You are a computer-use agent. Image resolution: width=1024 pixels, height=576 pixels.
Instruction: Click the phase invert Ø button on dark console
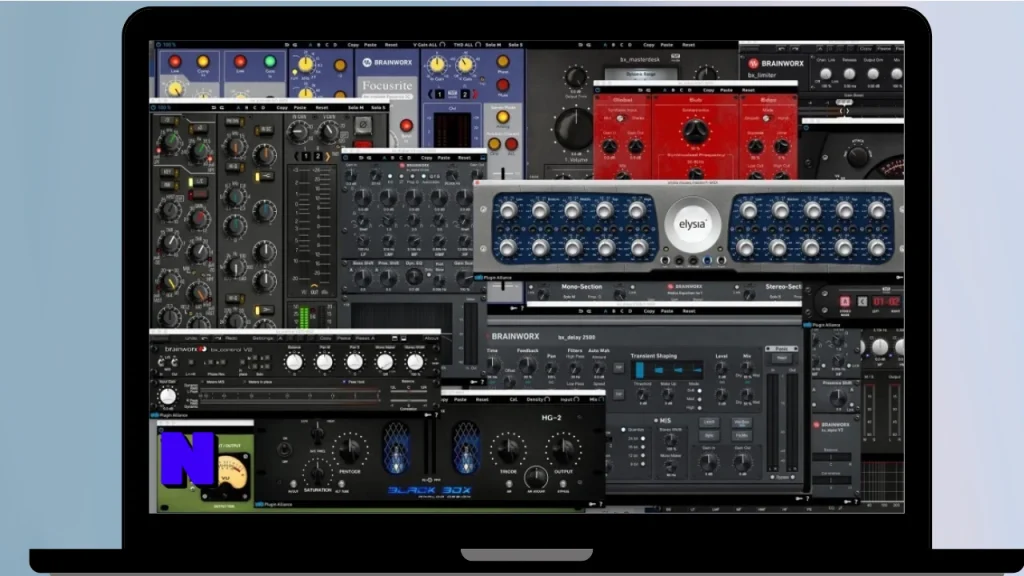coord(363,124)
